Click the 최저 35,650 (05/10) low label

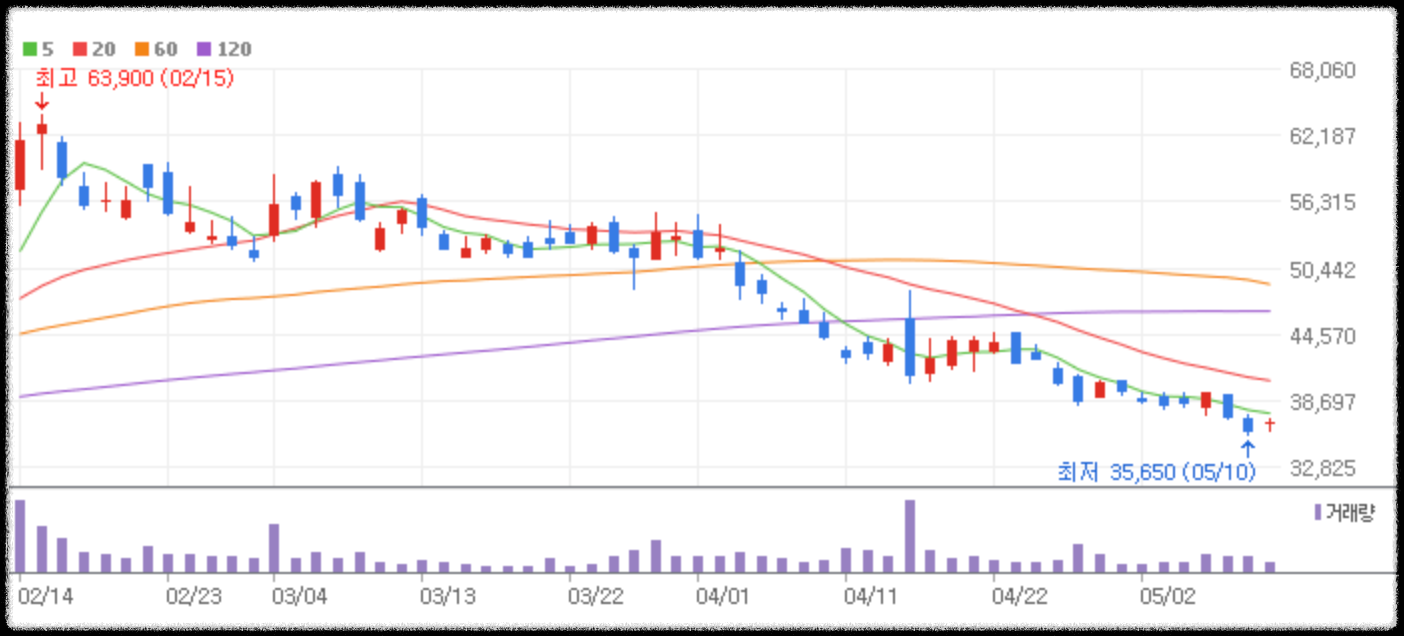click(1156, 471)
